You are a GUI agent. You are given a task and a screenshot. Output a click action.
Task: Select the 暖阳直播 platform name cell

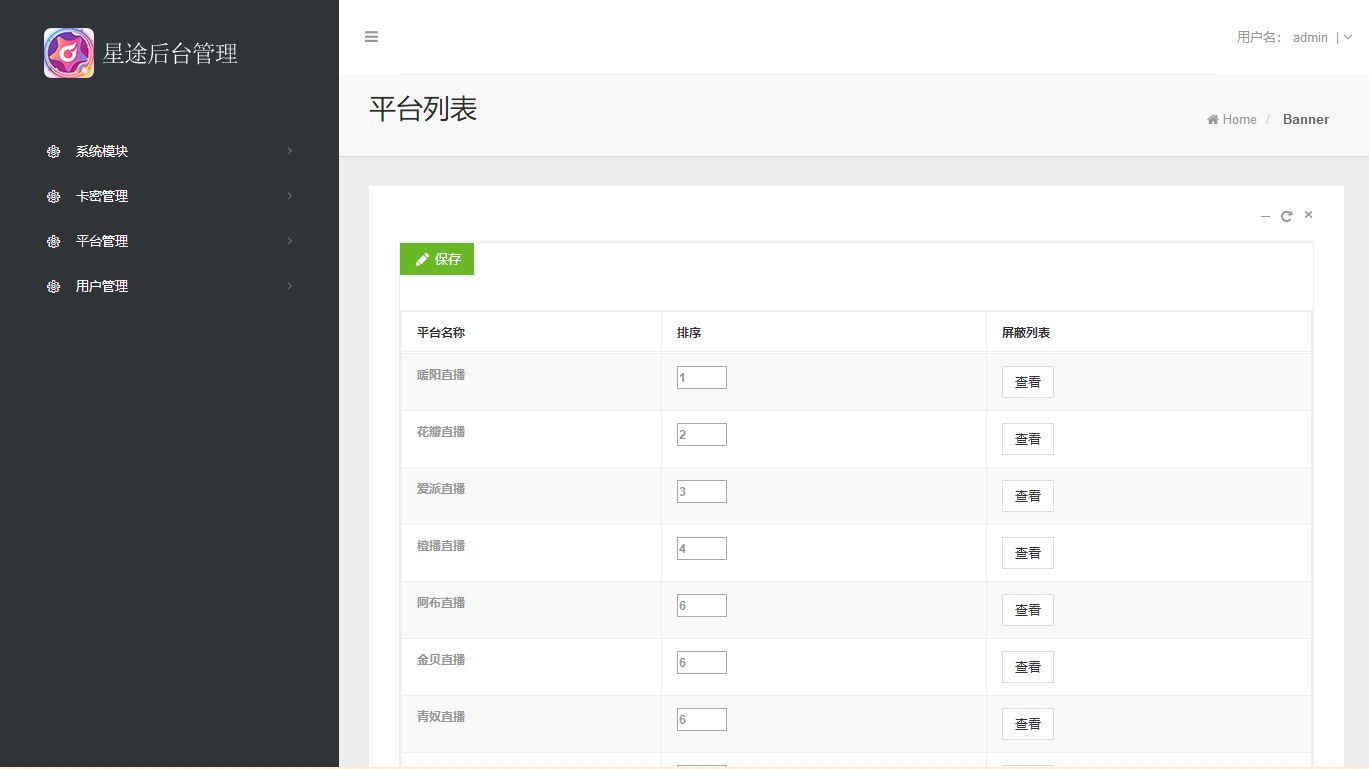tap(532, 382)
